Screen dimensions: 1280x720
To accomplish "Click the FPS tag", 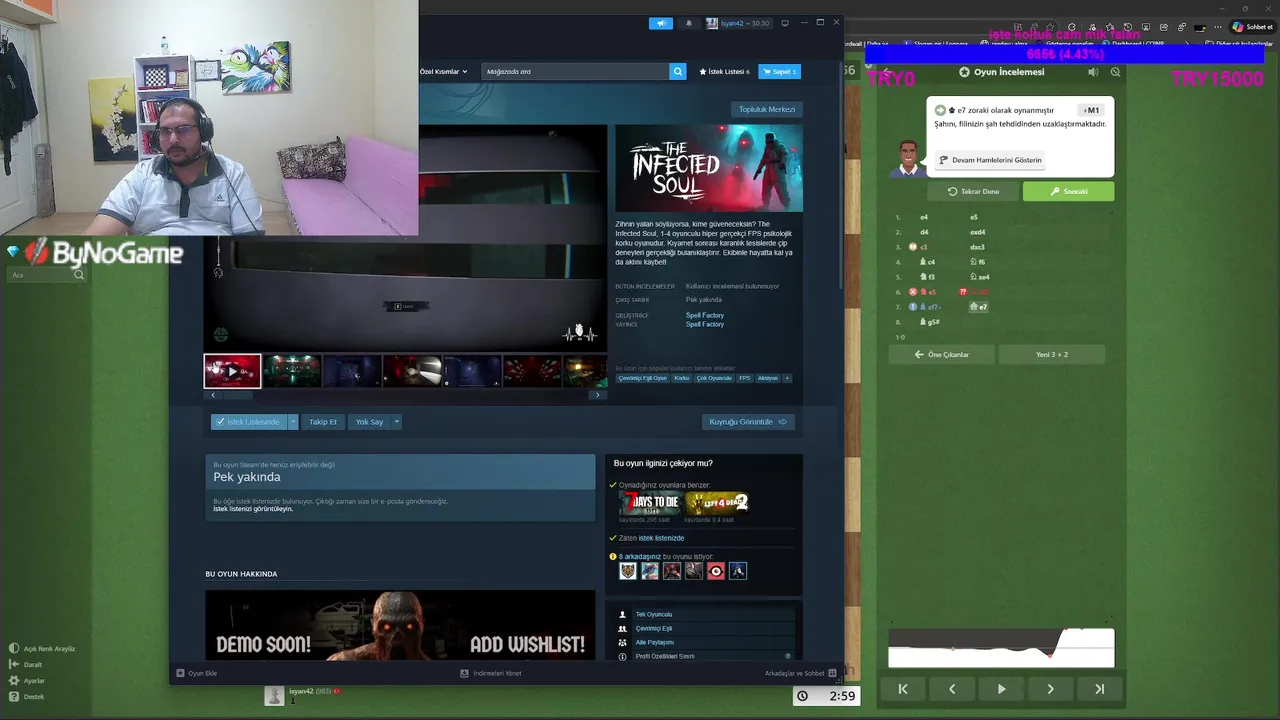I will click(x=745, y=378).
